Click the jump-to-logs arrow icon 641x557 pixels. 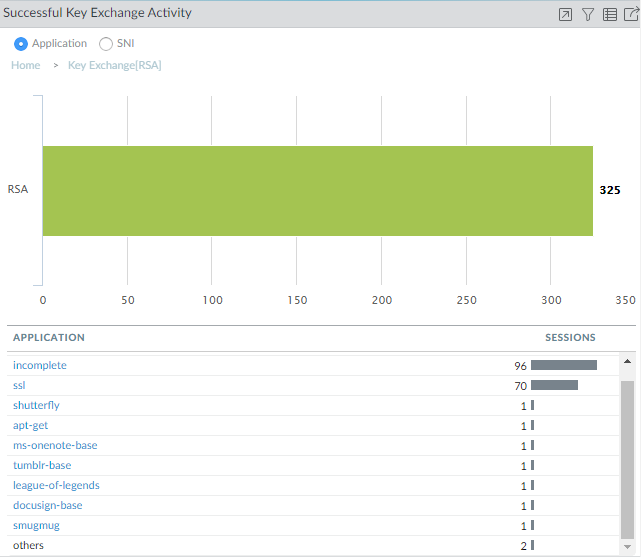pos(565,14)
